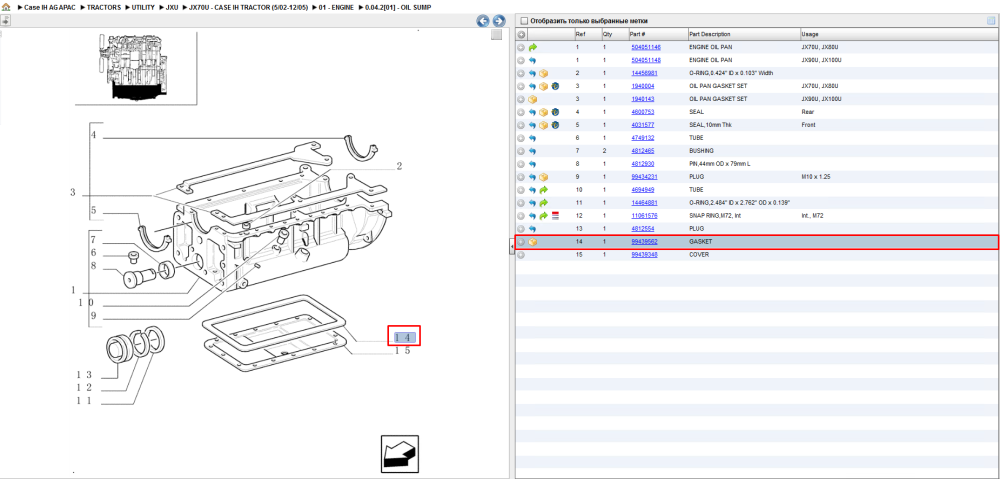Screen dimensions: 1000x479
Task: Toggle plus circle for PIN 4812930 row
Action: [521, 164]
